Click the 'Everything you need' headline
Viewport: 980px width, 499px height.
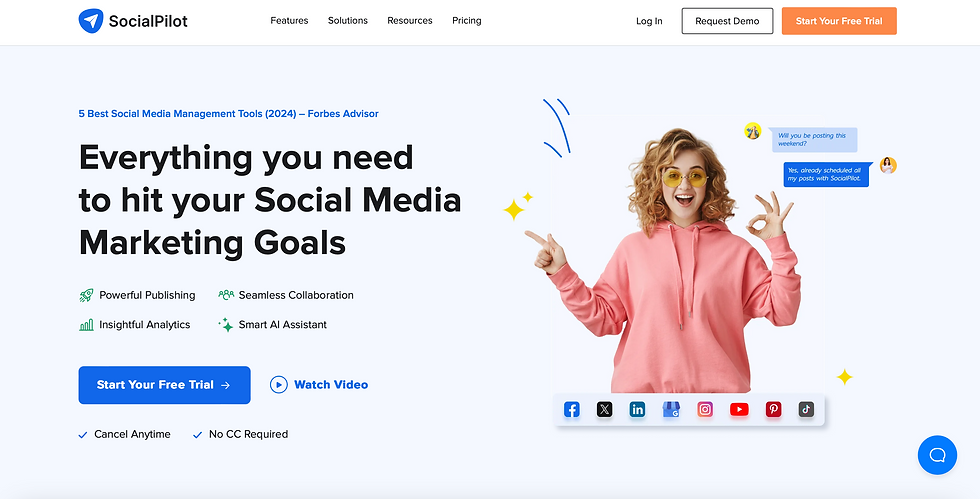tap(246, 158)
